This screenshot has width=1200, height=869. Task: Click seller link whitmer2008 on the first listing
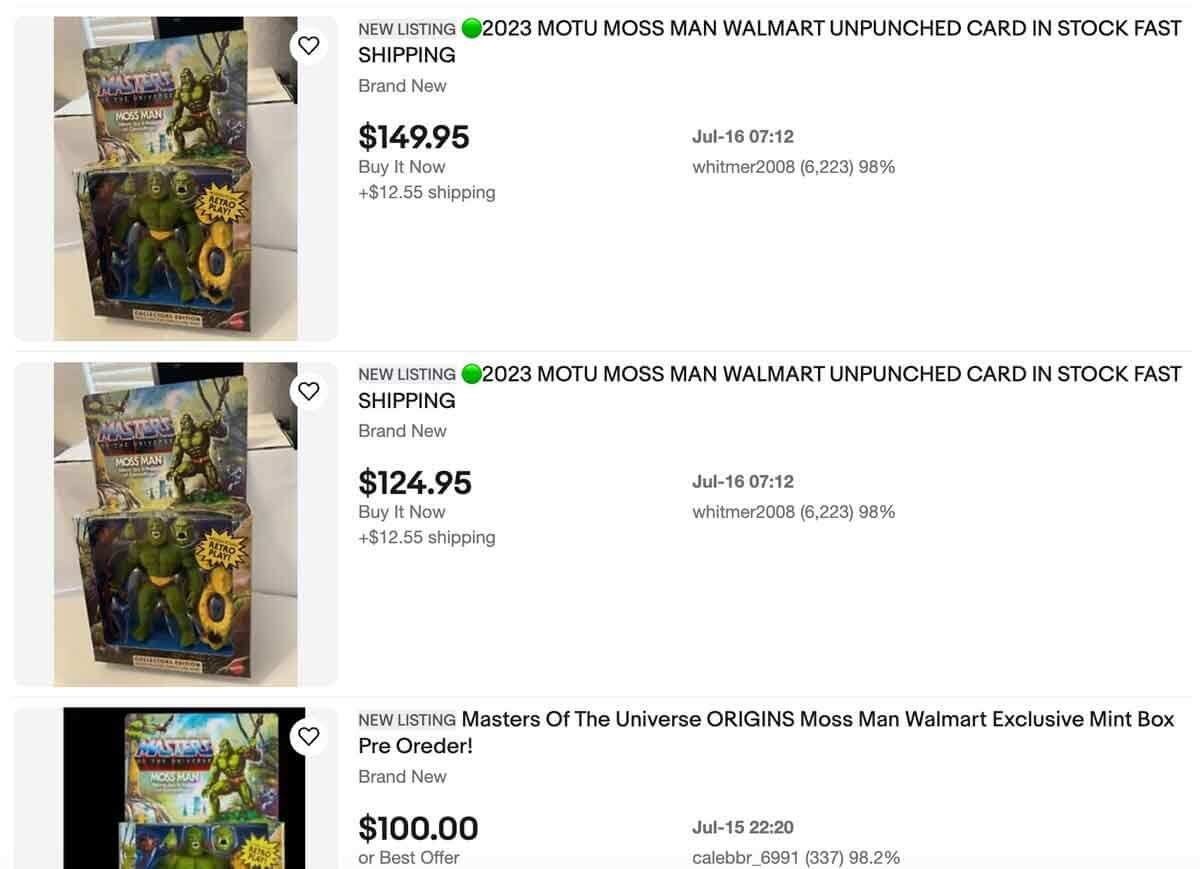[744, 166]
